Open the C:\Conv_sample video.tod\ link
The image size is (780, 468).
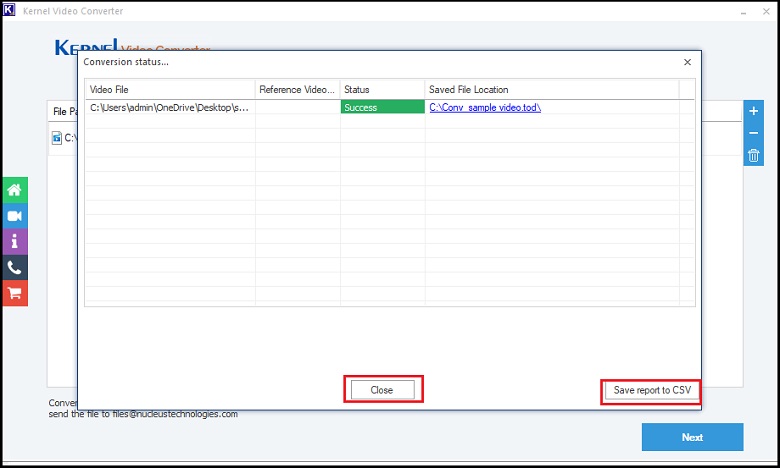(485, 107)
